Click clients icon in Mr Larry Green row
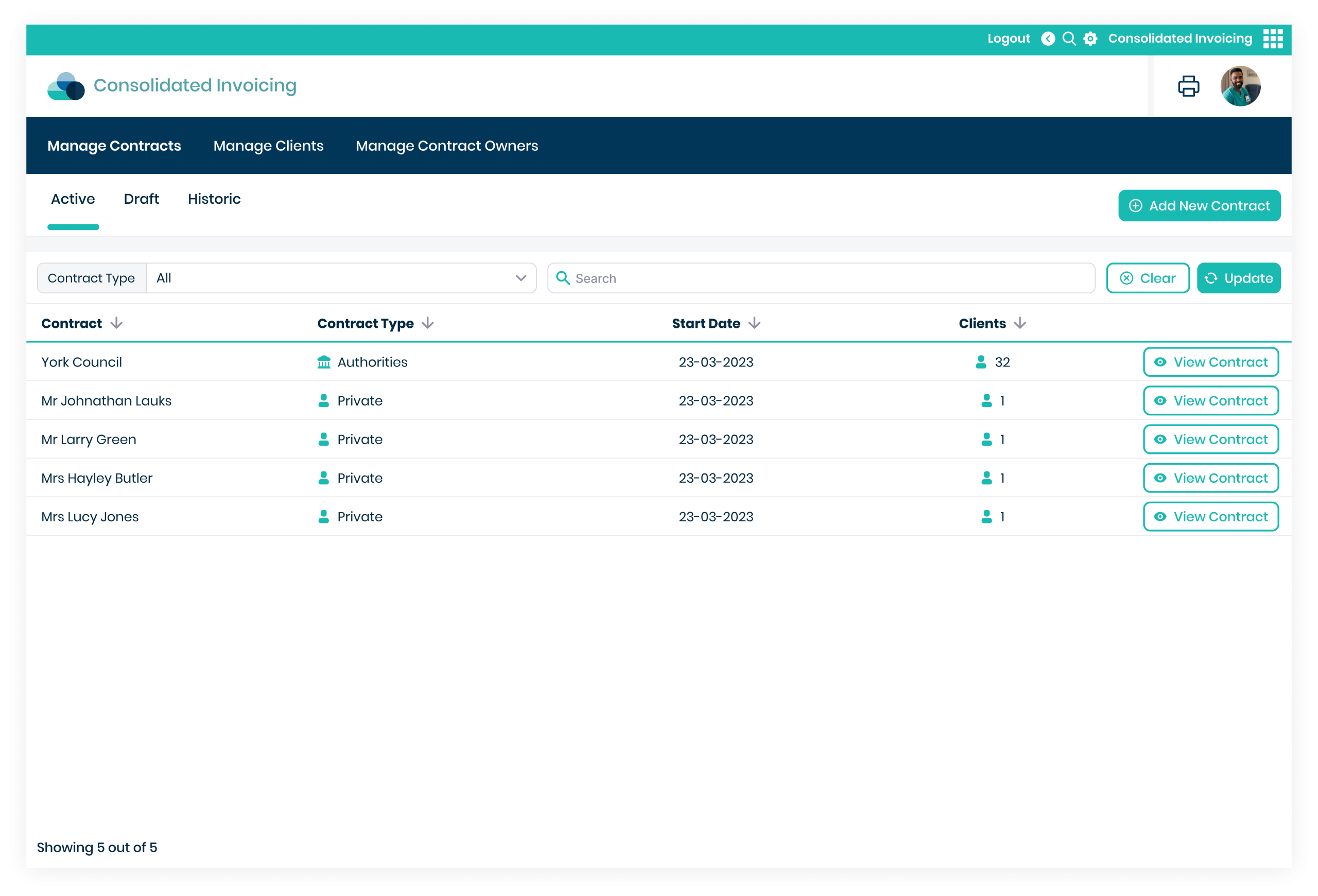This screenshot has width=1318, height=896. pos(987,439)
